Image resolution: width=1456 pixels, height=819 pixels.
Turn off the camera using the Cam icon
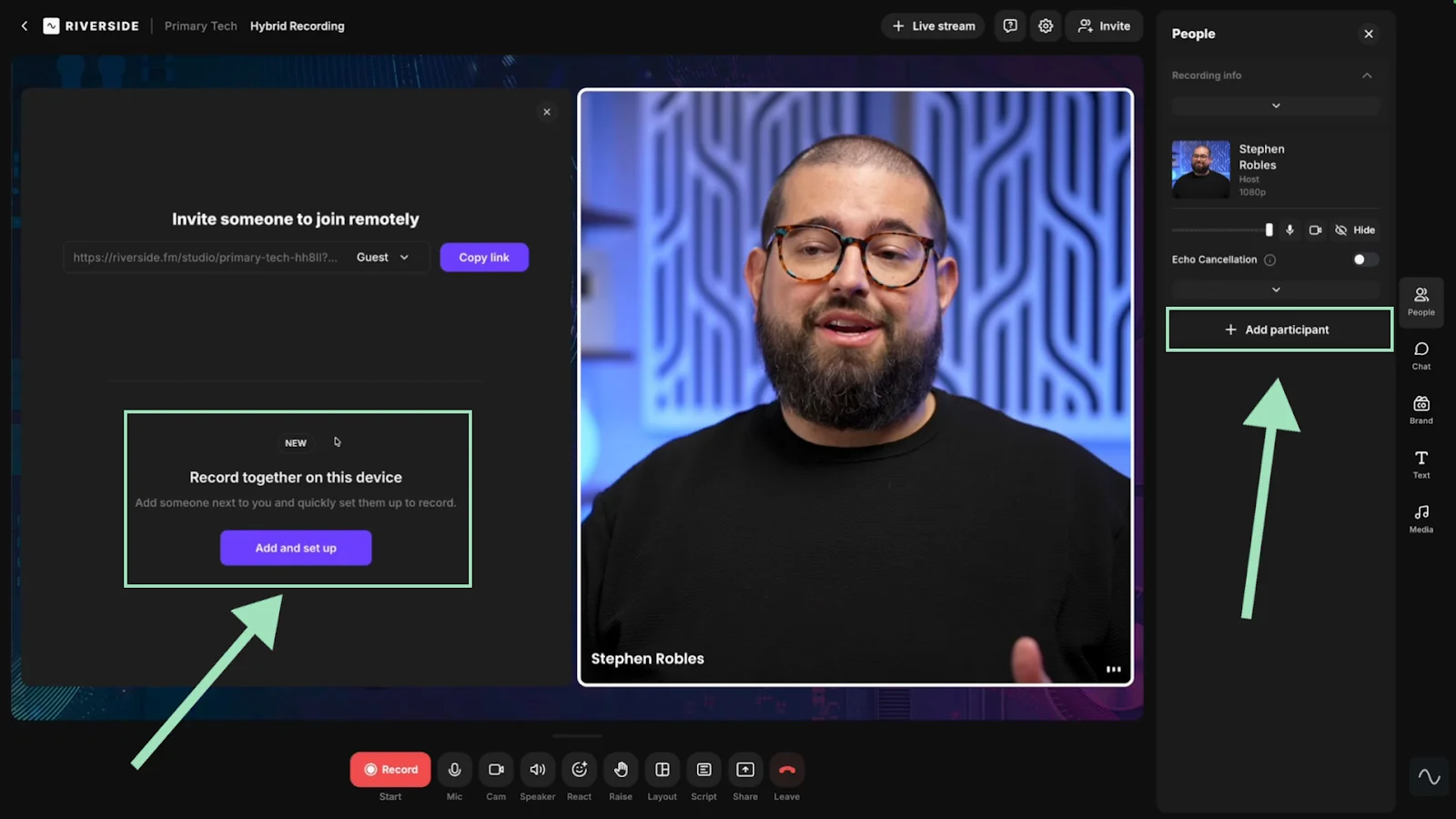pos(495,769)
